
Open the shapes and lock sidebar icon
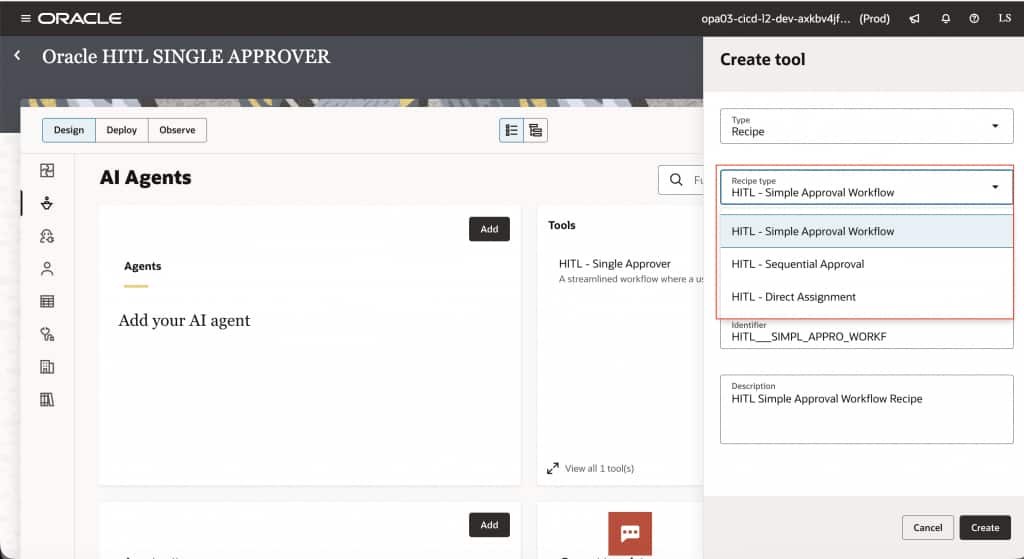point(47,334)
